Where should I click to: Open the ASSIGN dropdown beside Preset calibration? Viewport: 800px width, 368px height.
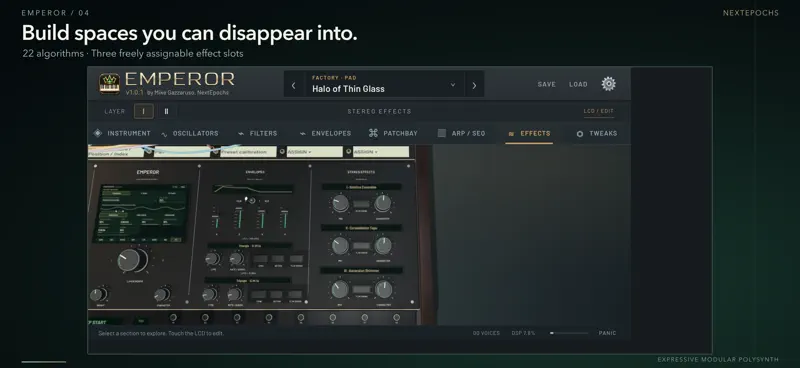tap(314, 152)
